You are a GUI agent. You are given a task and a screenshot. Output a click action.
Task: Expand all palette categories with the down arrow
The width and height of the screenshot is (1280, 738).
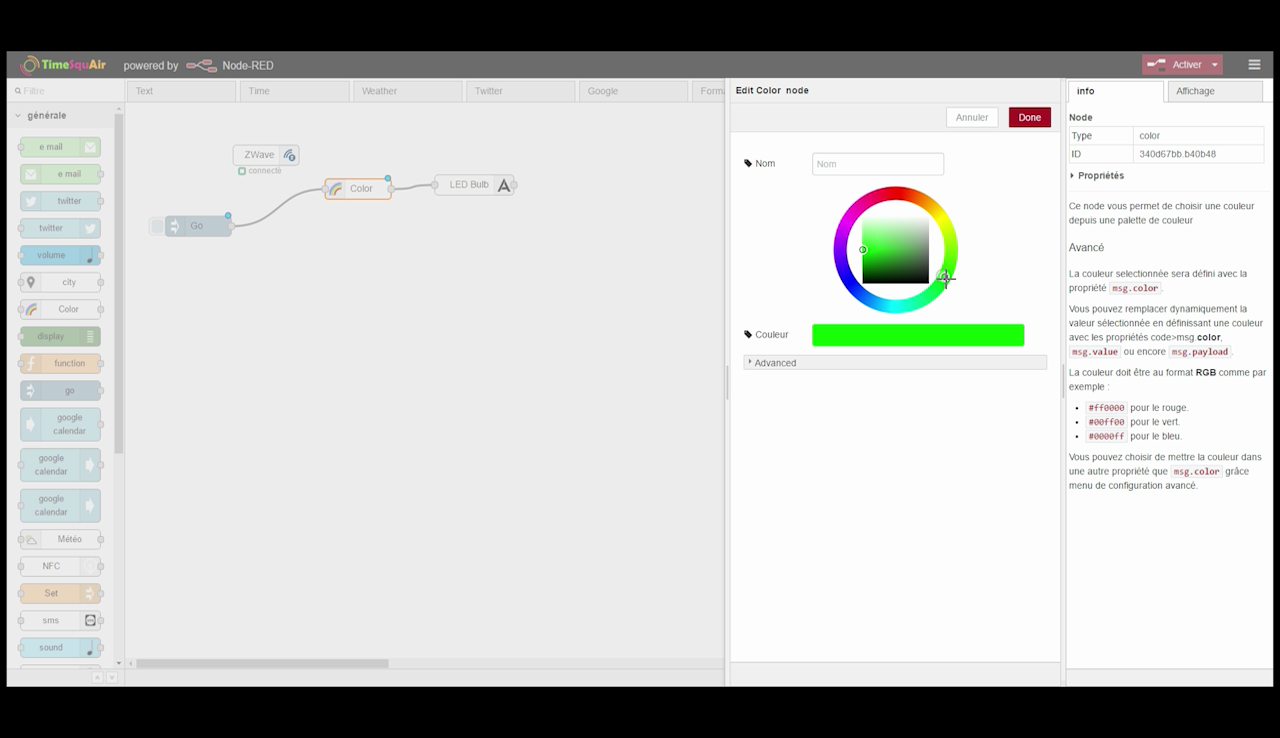(x=111, y=677)
